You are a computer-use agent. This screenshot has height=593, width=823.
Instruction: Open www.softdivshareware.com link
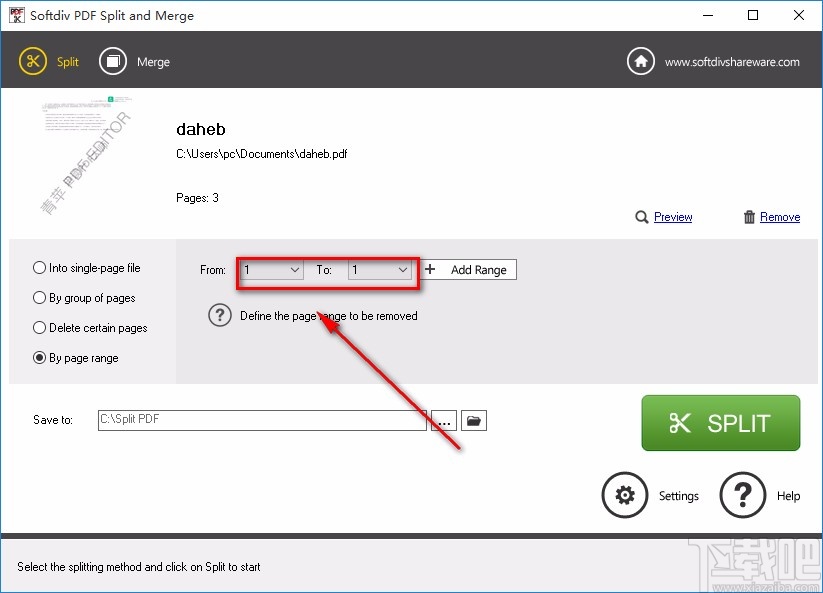(732, 62)
